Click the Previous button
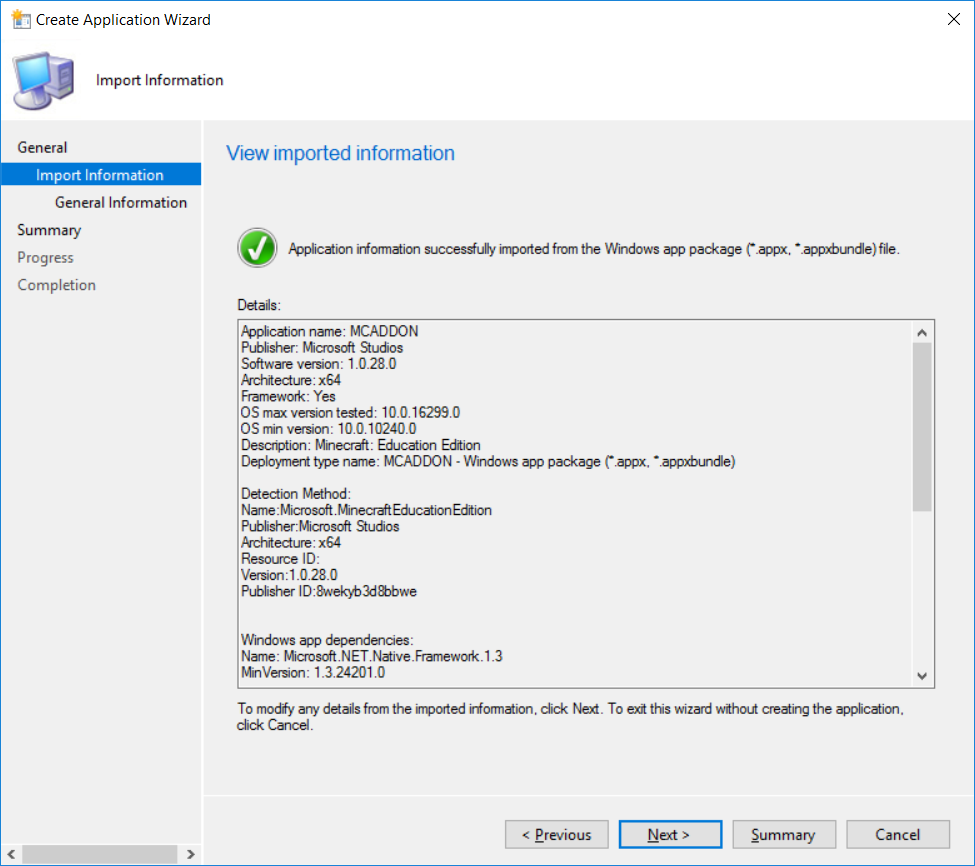 click(x=557, y=834)
